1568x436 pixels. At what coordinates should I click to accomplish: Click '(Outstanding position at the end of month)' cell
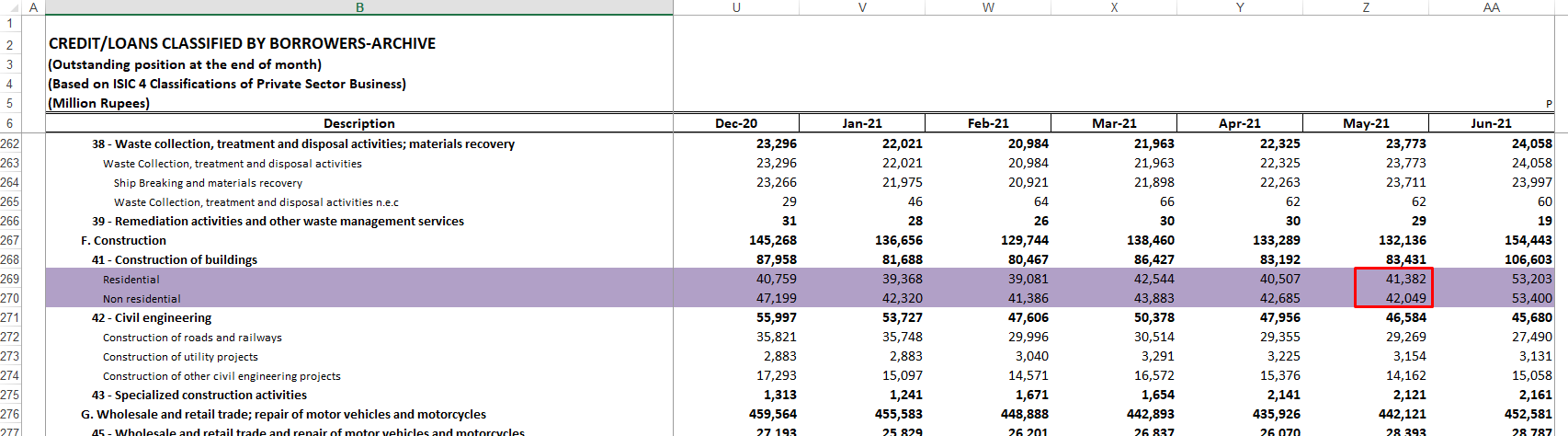coord(185,64)
